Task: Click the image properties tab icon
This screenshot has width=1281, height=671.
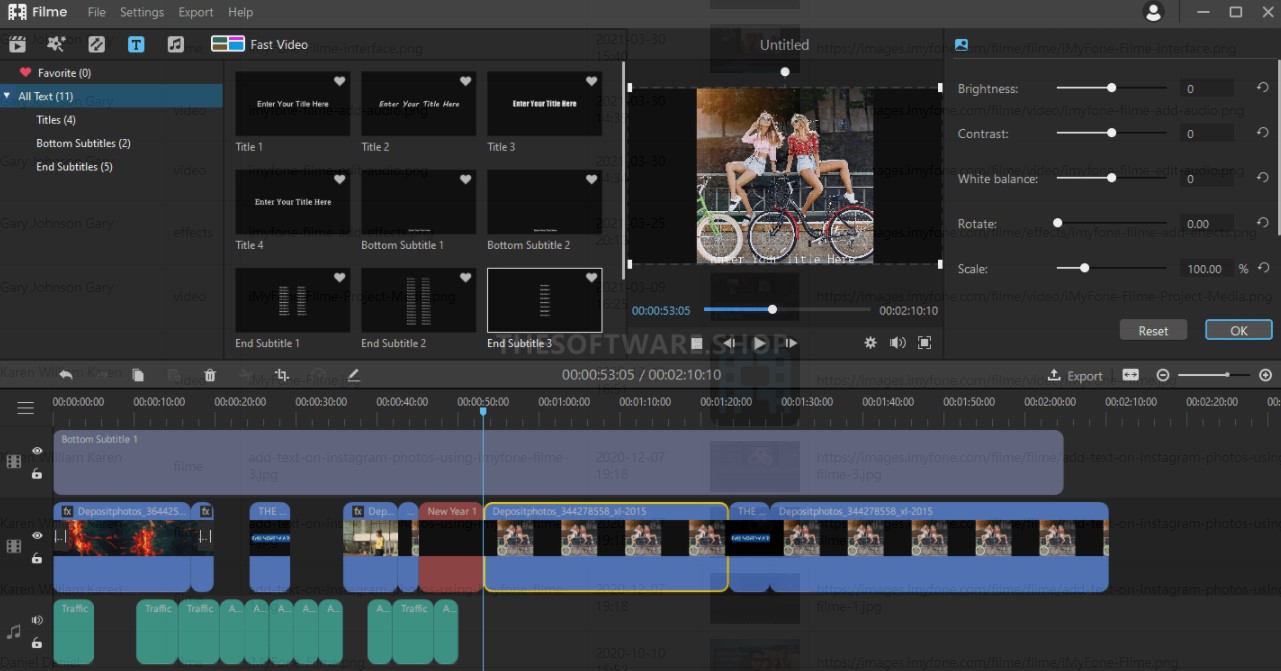Action: [962, 45]
